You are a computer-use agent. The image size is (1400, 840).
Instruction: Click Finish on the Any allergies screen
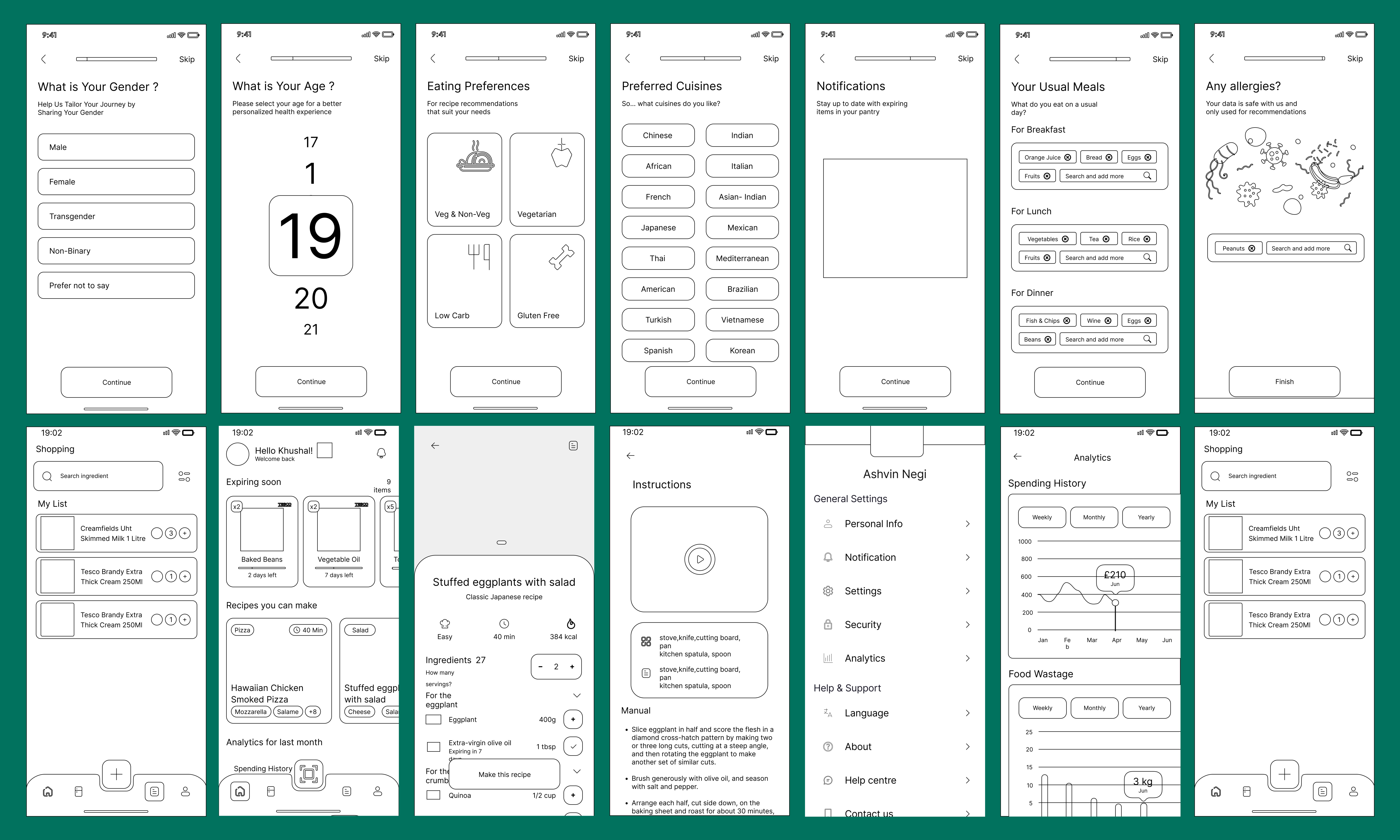1285,382
